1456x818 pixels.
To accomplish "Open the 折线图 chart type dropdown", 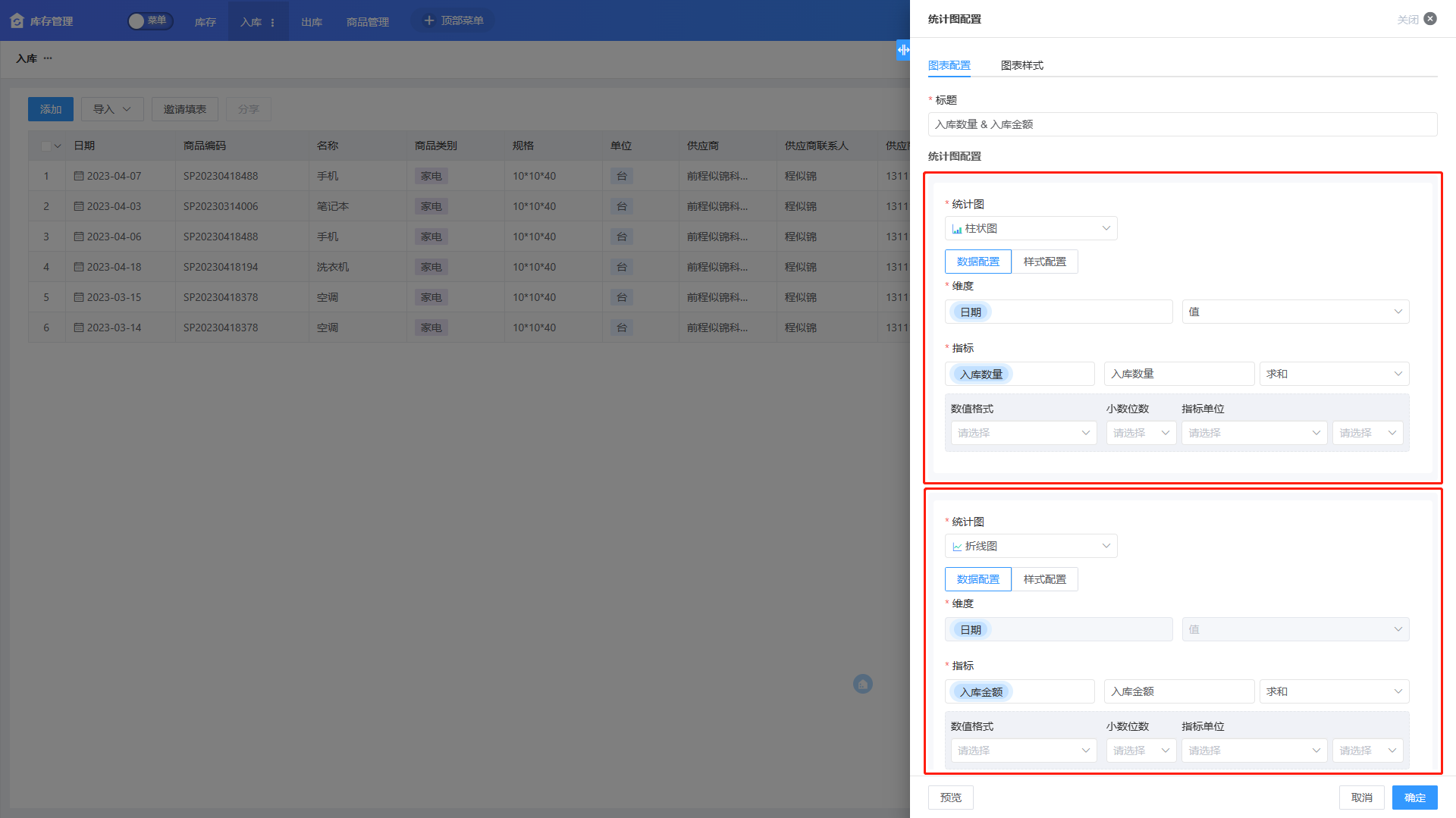I will point(1031,546).
